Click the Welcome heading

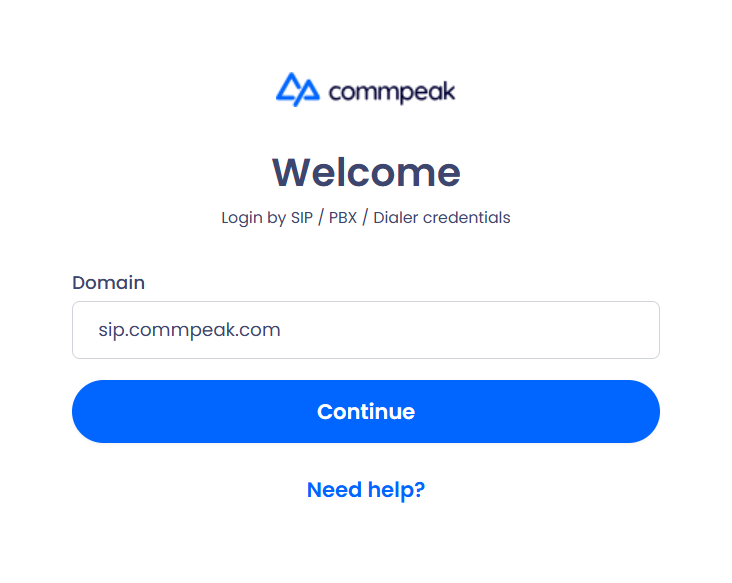(366, 172)
